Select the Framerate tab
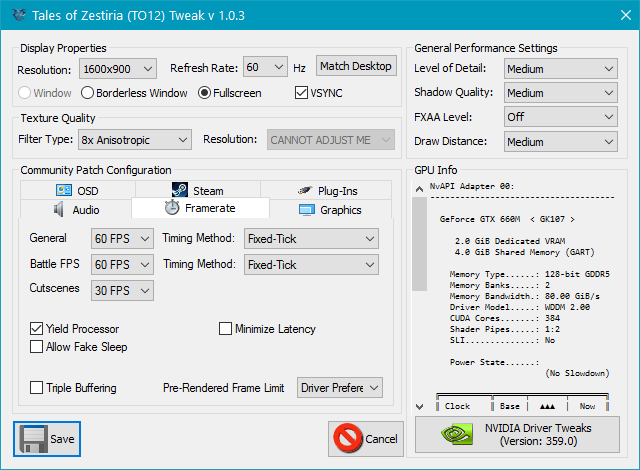This screenshot has height=470, width=640. coord(200,208)
